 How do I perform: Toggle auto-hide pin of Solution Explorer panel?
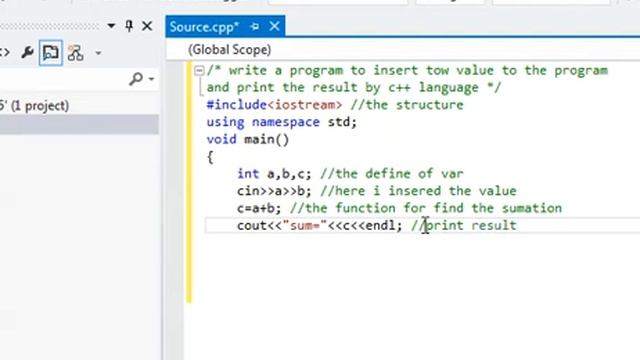tap(129, 26)
